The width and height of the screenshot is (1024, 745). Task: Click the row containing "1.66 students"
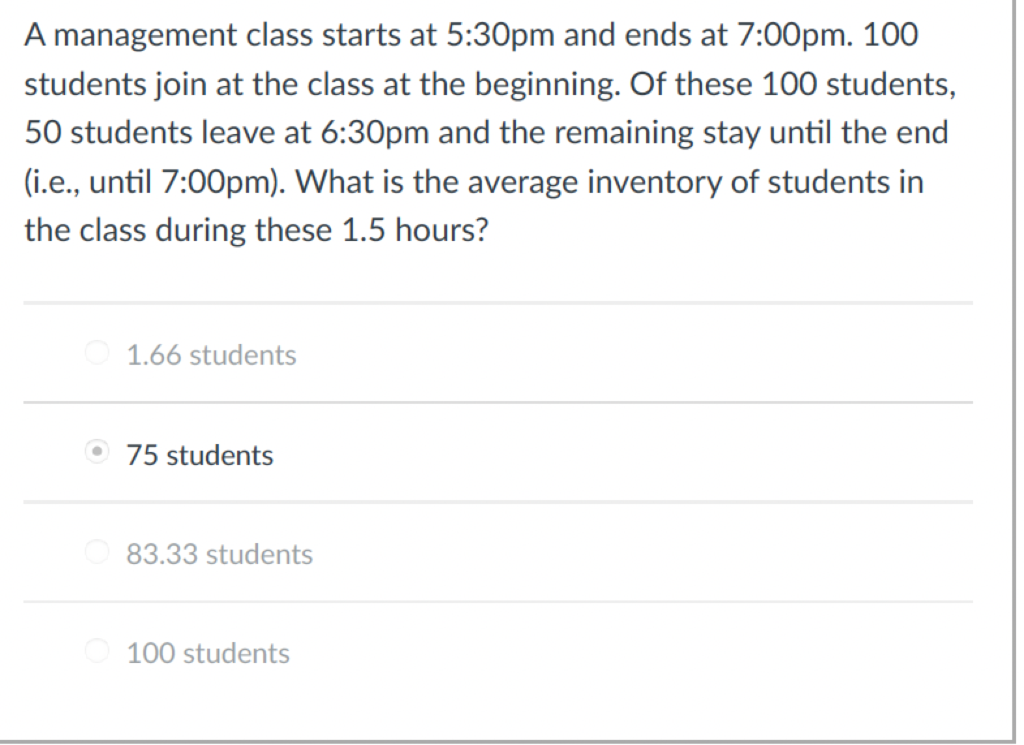coord(500,354)
